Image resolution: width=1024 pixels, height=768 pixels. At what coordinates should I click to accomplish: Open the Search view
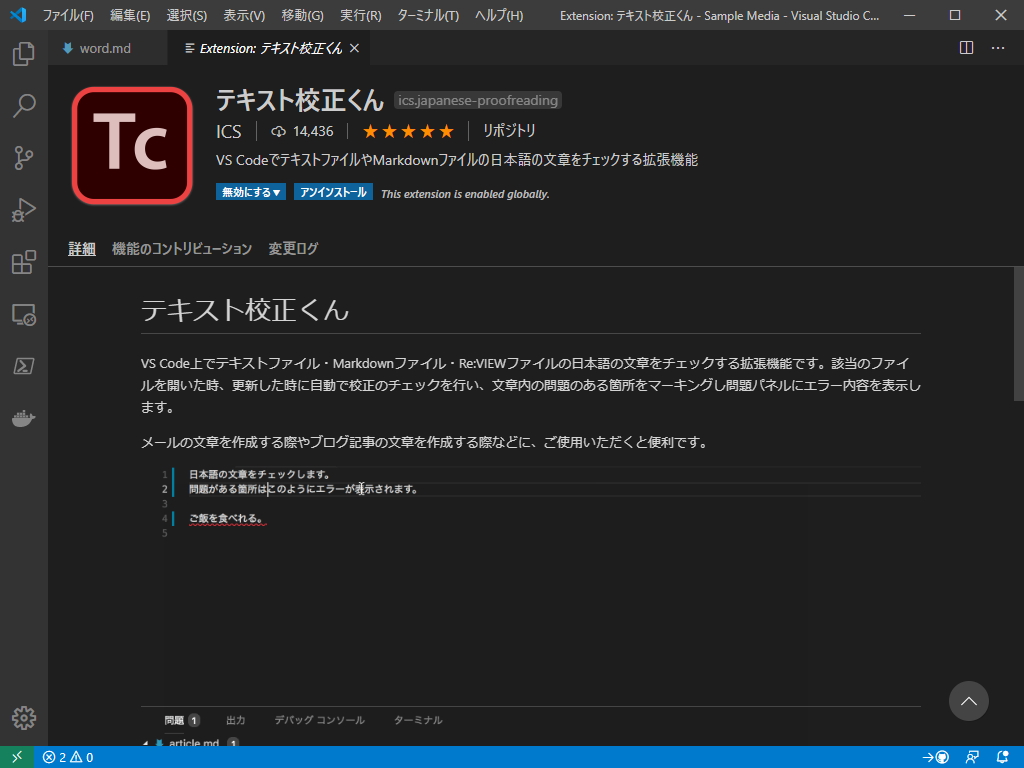pos(22,106)
